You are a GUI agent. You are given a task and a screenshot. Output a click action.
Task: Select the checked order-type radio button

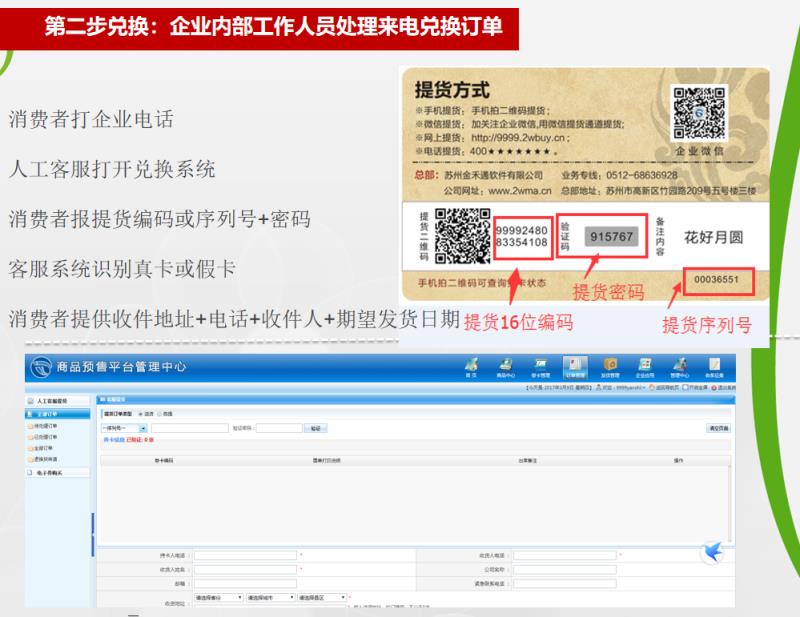pyautogui.click(x=141, y=414)
